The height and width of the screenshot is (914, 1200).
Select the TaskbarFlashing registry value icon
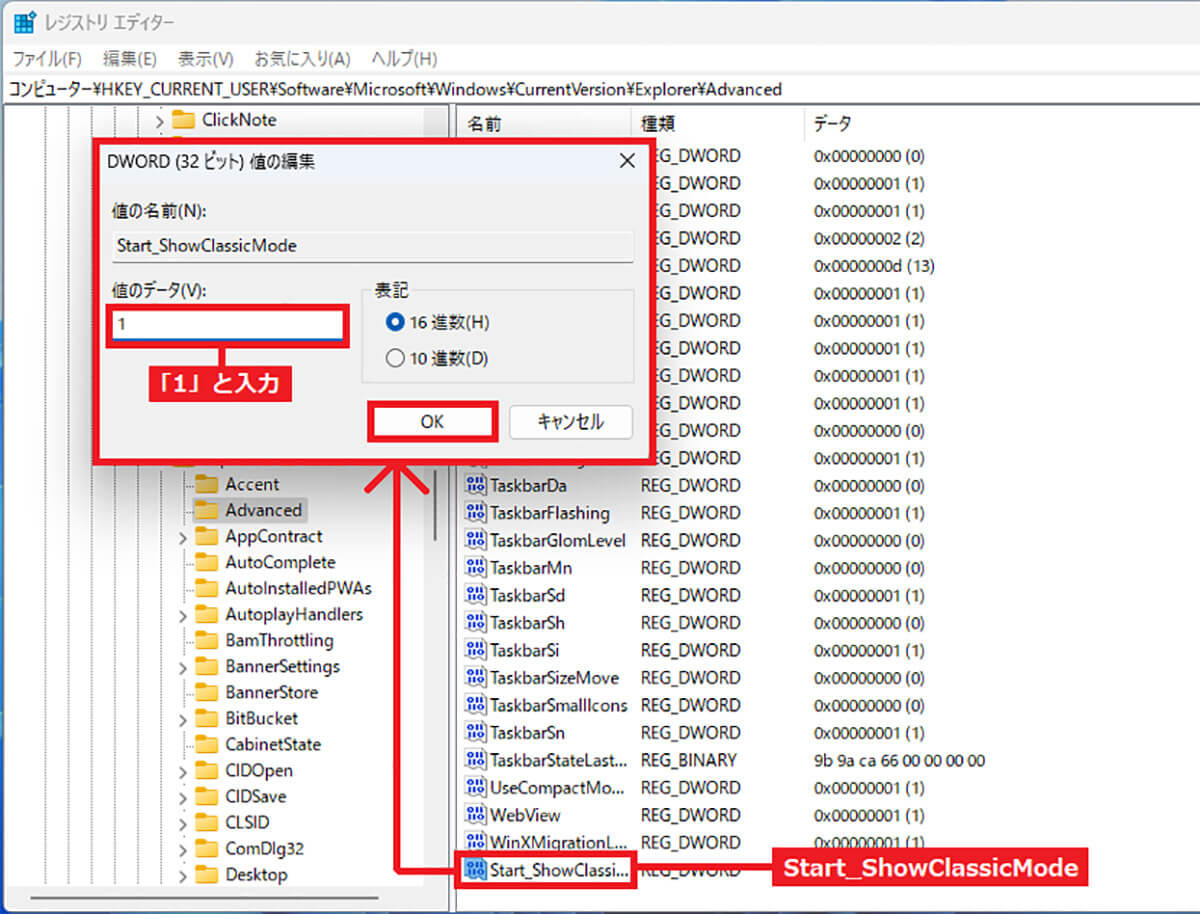click(x=476, y=513)
